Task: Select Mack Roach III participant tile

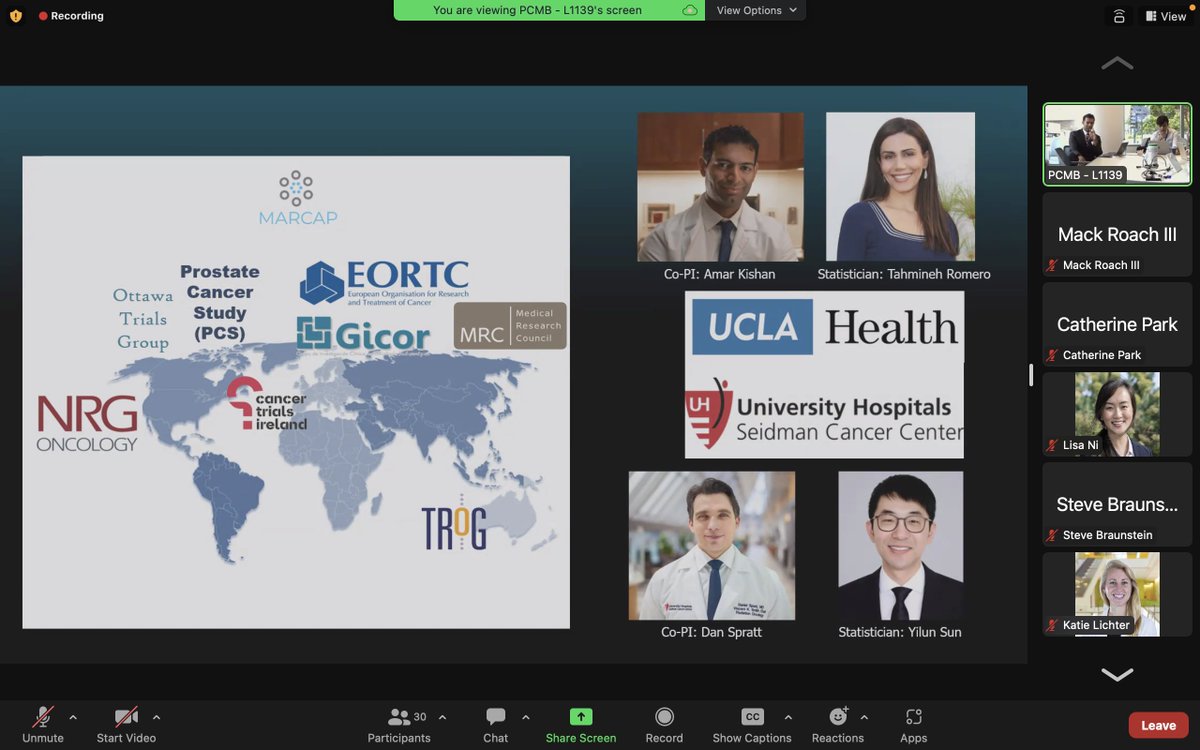Action: click(1117, 234)
